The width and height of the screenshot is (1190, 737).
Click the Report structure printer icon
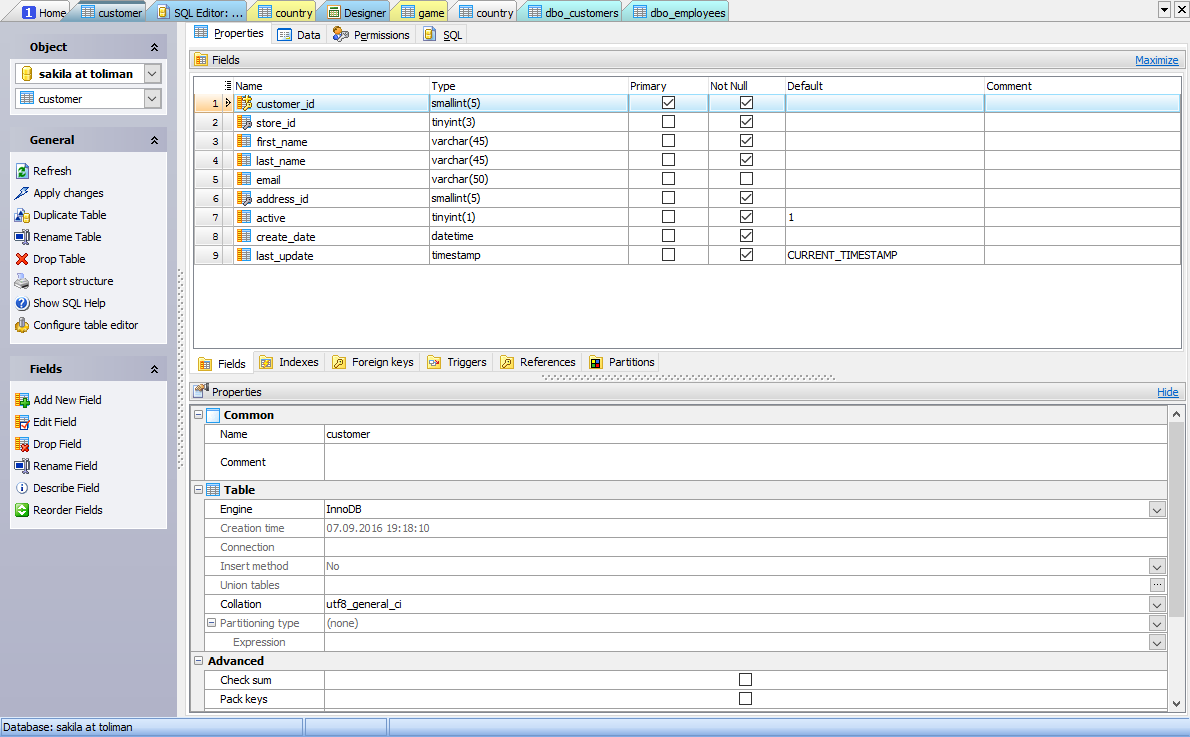[22, 281]
